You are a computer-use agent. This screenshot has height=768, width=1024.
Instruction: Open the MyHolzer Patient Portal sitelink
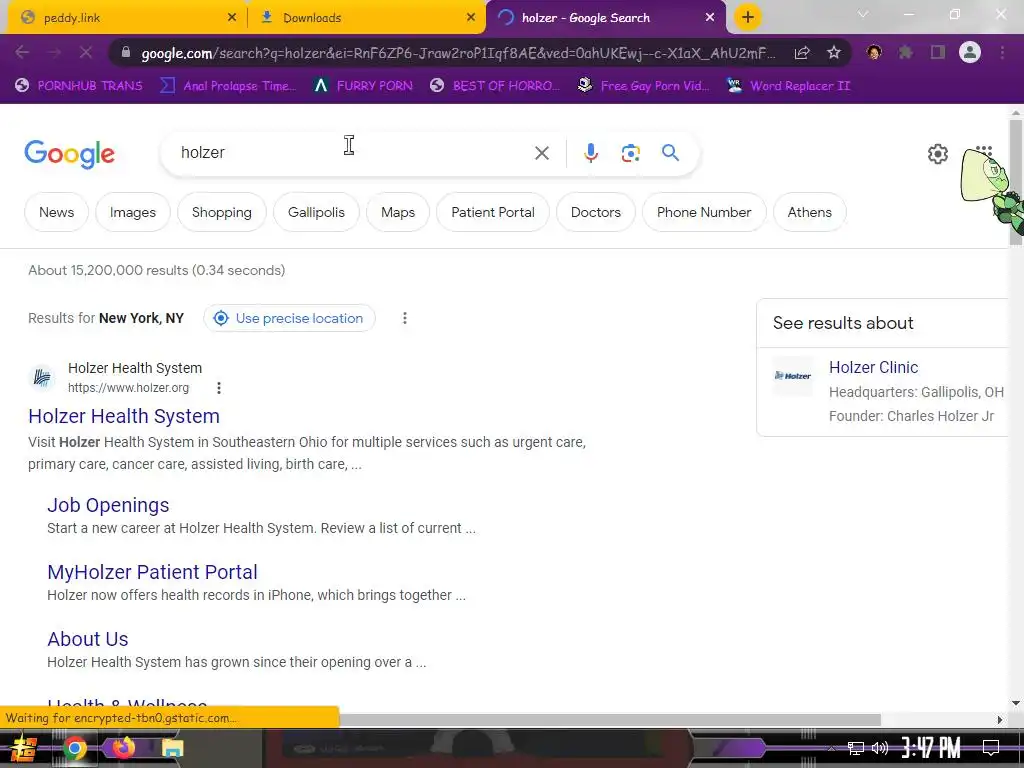152,572
